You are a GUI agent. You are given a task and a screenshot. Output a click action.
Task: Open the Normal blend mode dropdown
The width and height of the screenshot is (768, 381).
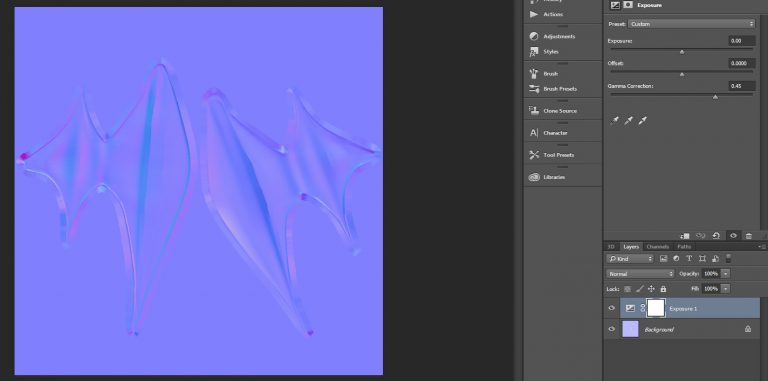640,274
